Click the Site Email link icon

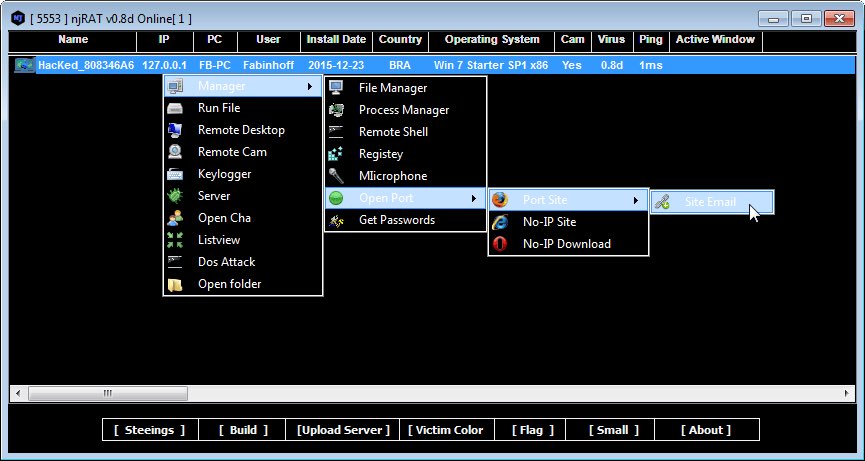(x=662, y=202)
